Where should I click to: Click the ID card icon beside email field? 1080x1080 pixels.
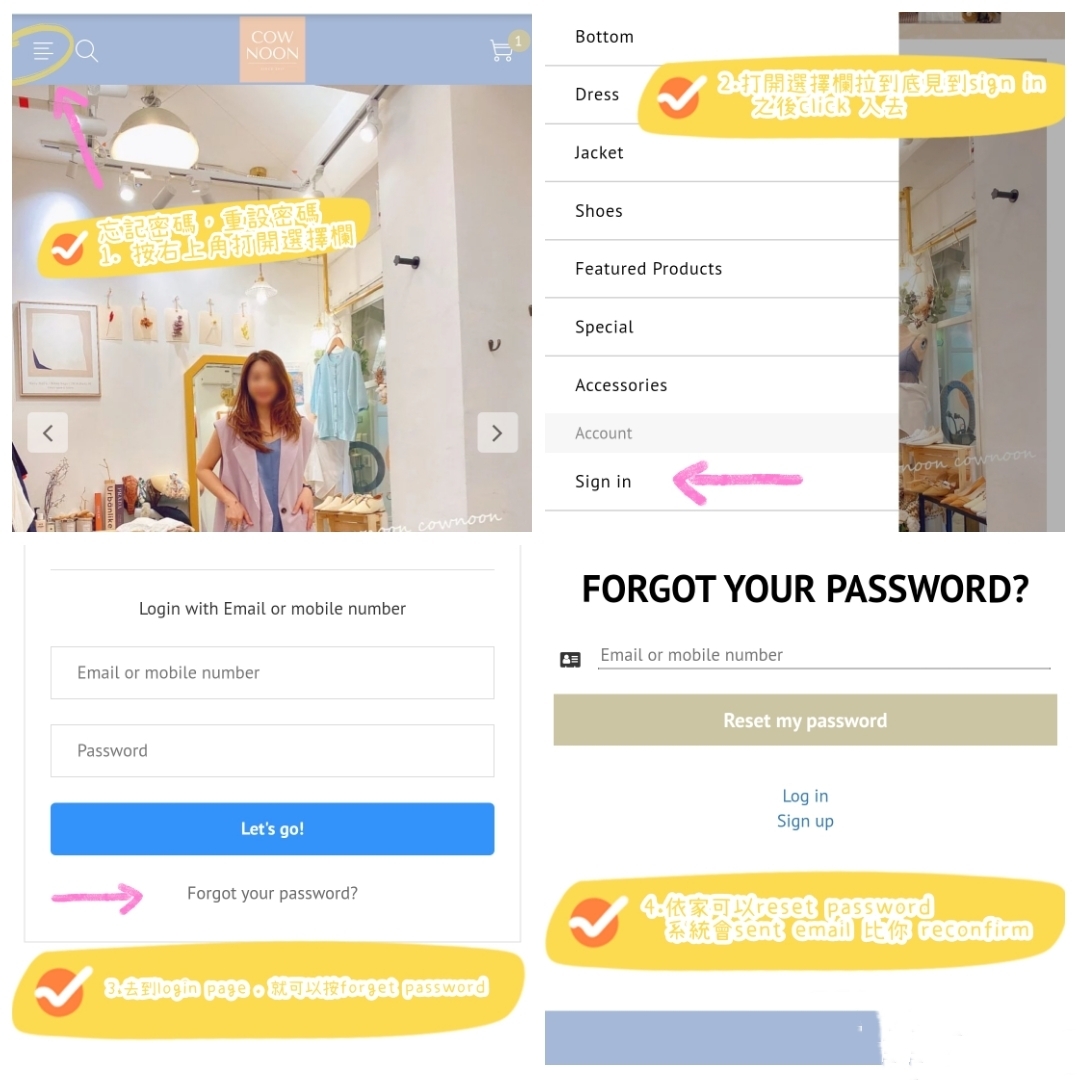[570, 660]
